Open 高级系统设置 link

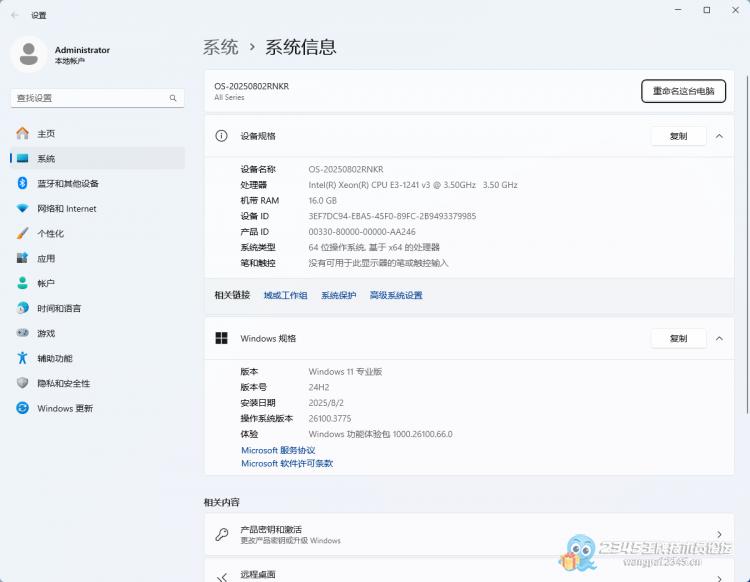pos(396,296)
